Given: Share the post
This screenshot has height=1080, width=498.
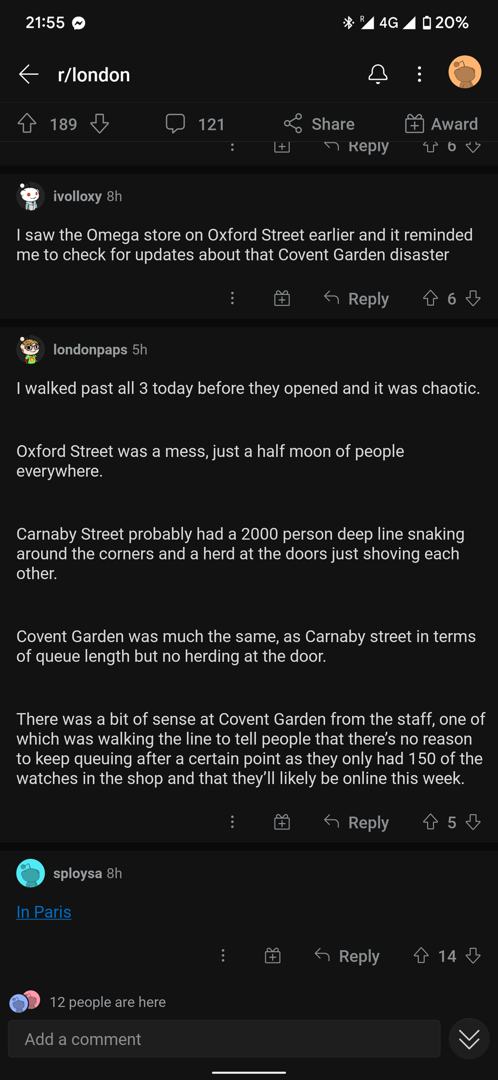Looking at the screenshot, I should [320, 124].
